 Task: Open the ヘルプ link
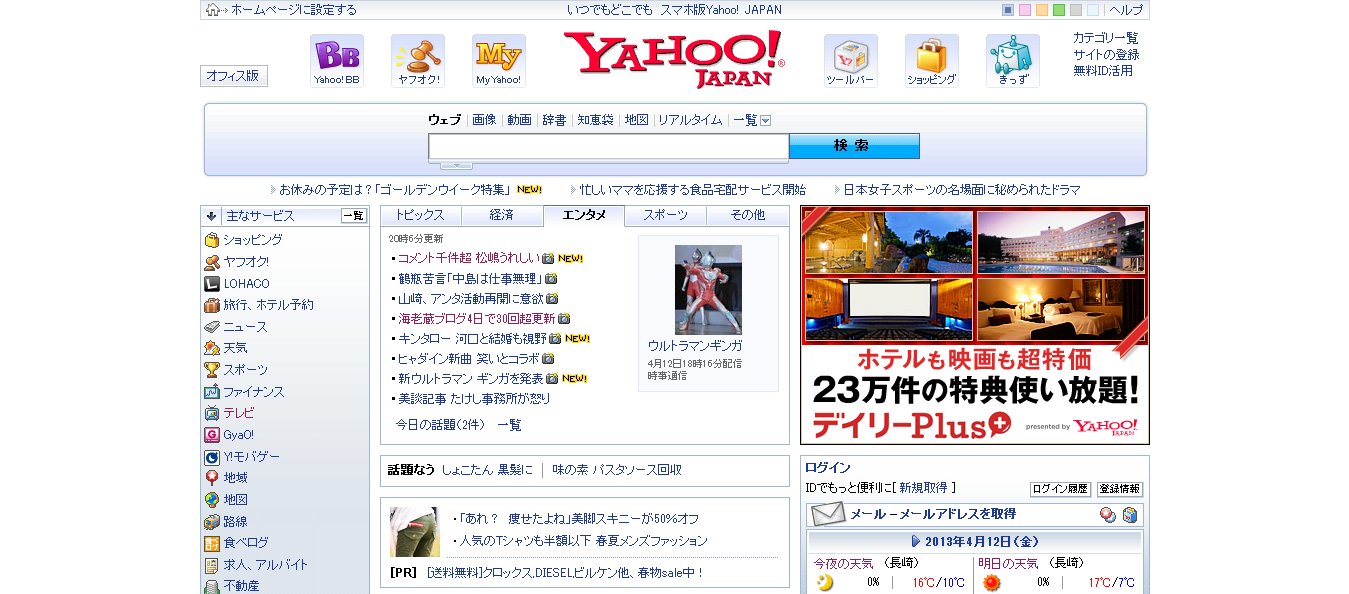coord(1126,10)
